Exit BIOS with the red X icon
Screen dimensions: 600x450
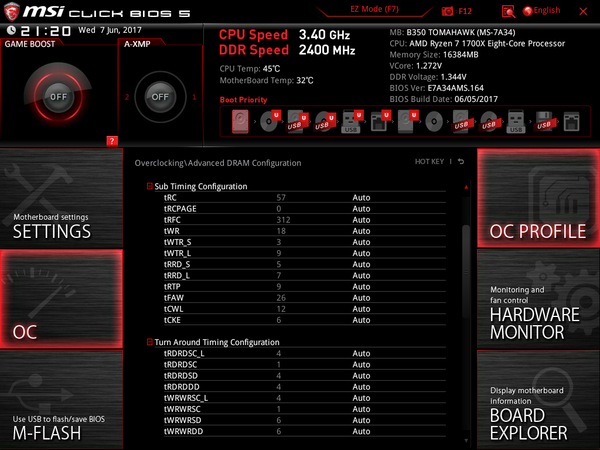583,11
